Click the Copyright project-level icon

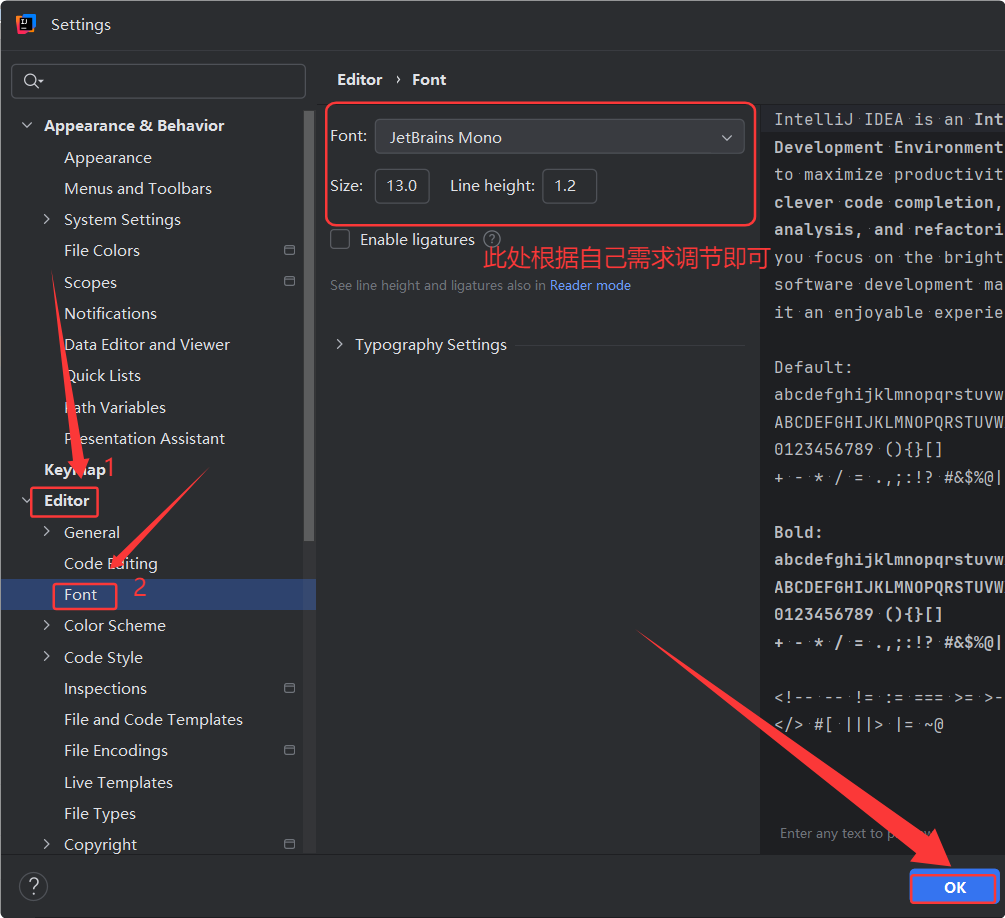point(290,844)
